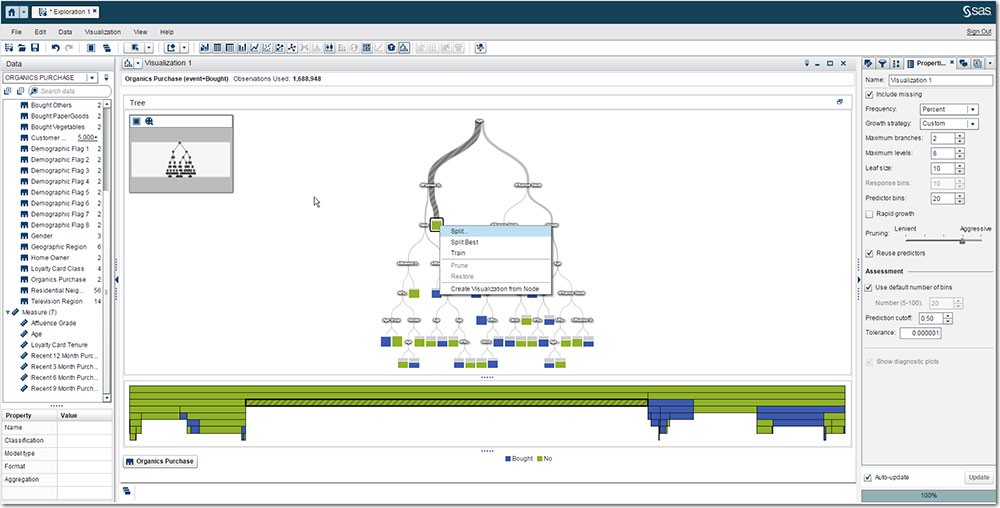Open the folder icon in the toolbar
Screen dimensions: 1000x508
pyautogui.click(x=22, y=48)
